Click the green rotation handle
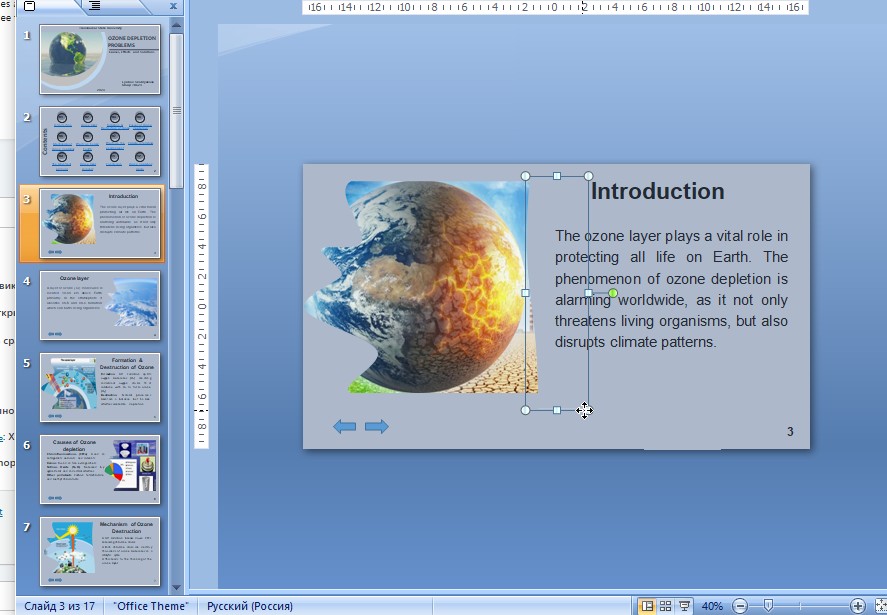 point(613,293)
